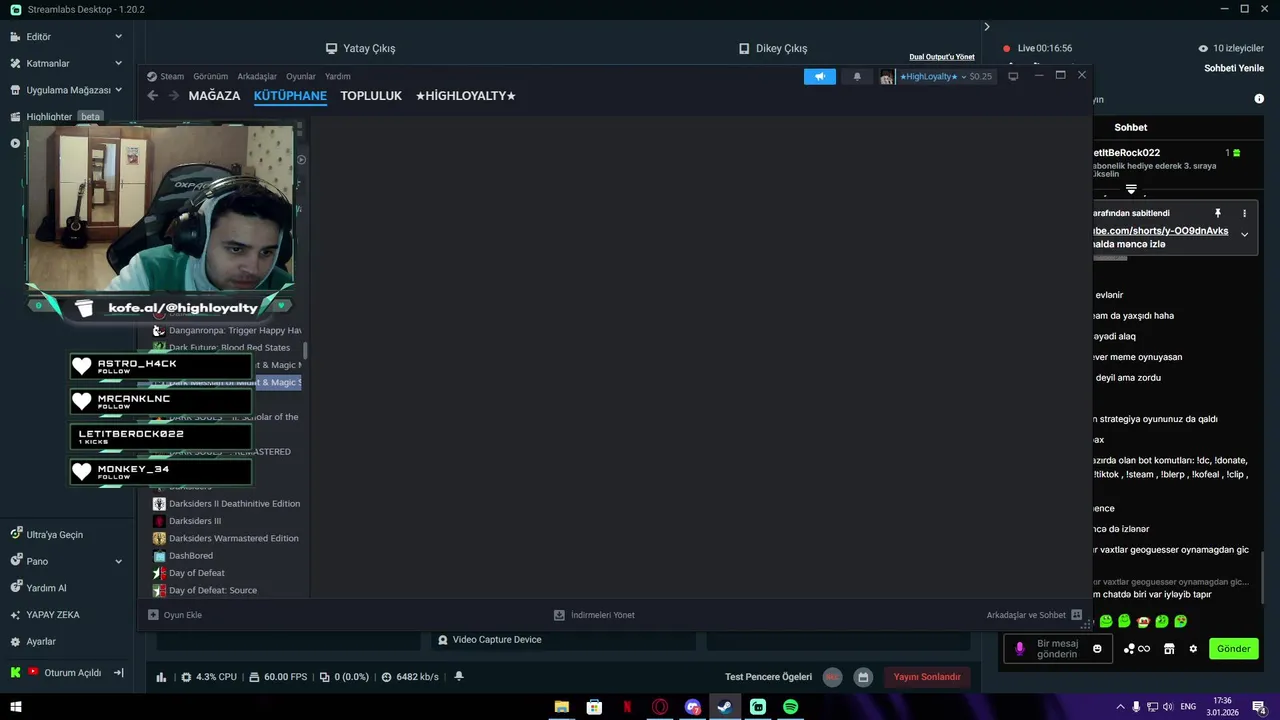
Task: Open the chat emoji picker
Action: click(x=1097, y=648)
